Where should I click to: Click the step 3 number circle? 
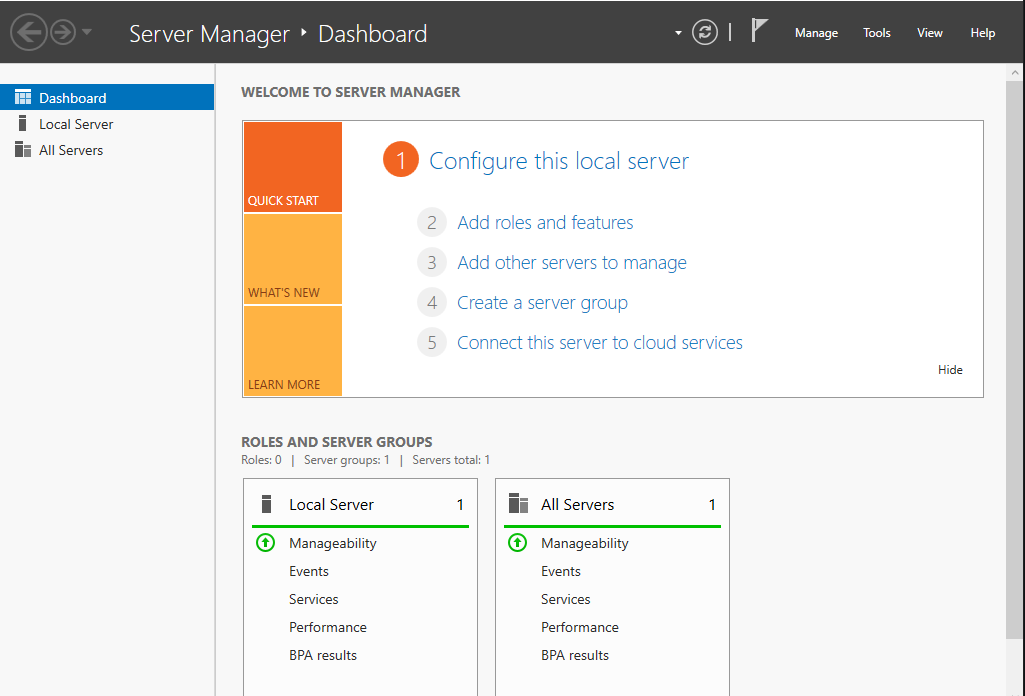tap(432, 263)
